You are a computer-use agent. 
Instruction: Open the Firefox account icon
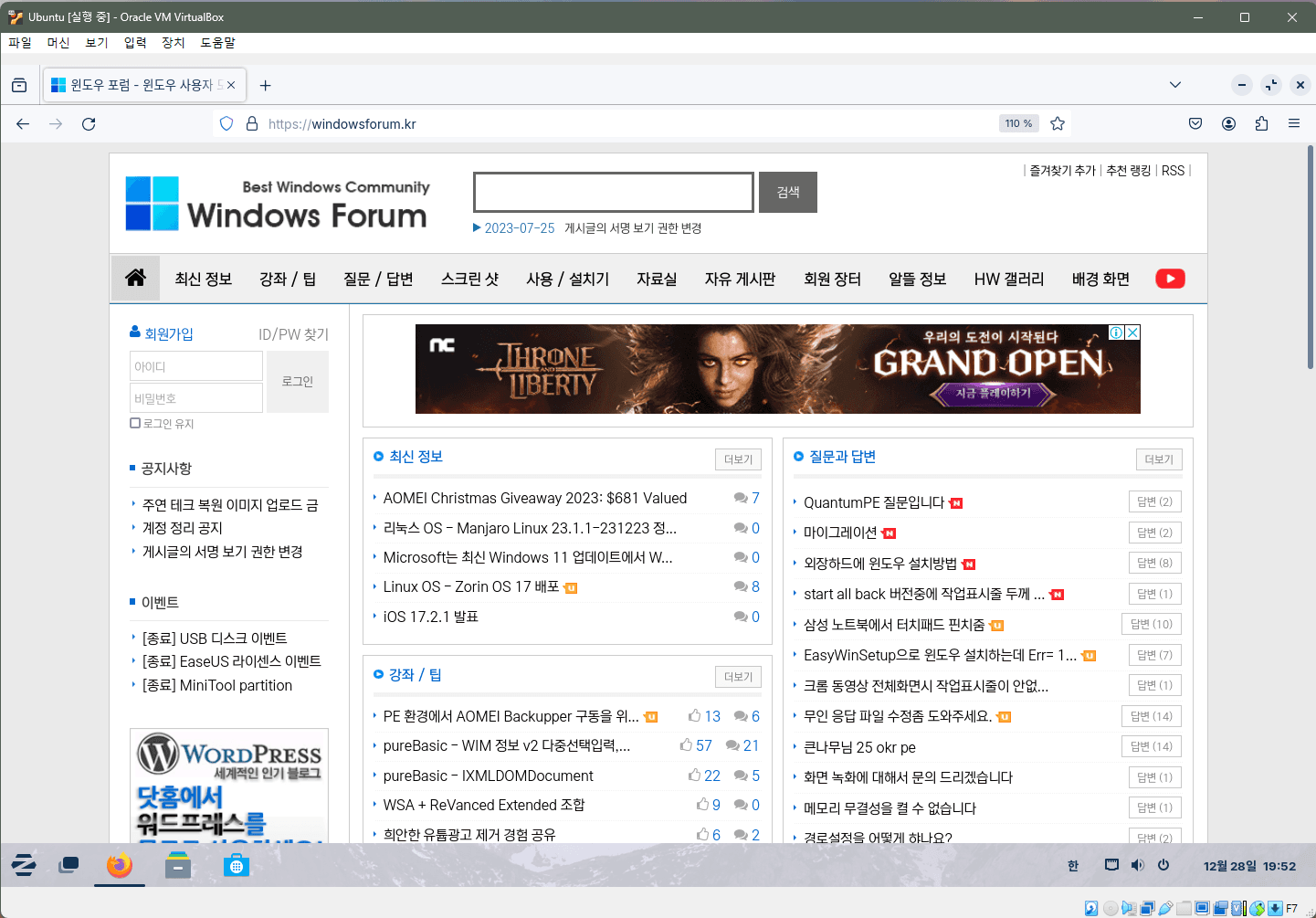click(x=1228, y=123)
